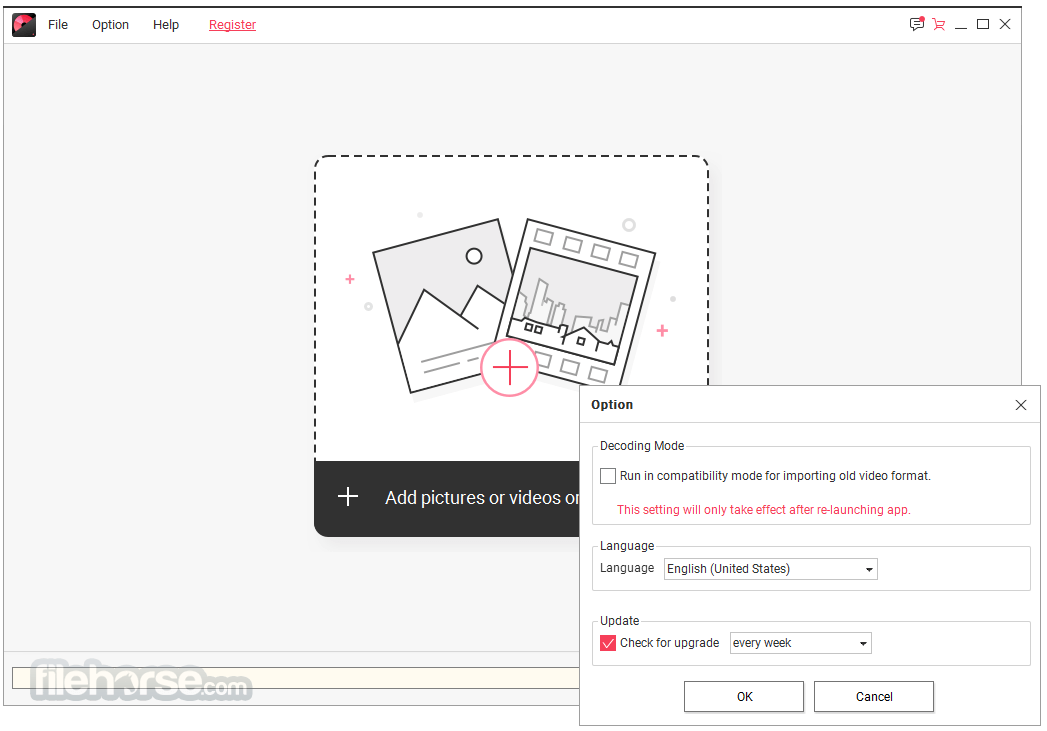Open the Option menu
The width and height of the screenshot is (1047, 731).
click(110, 25)
